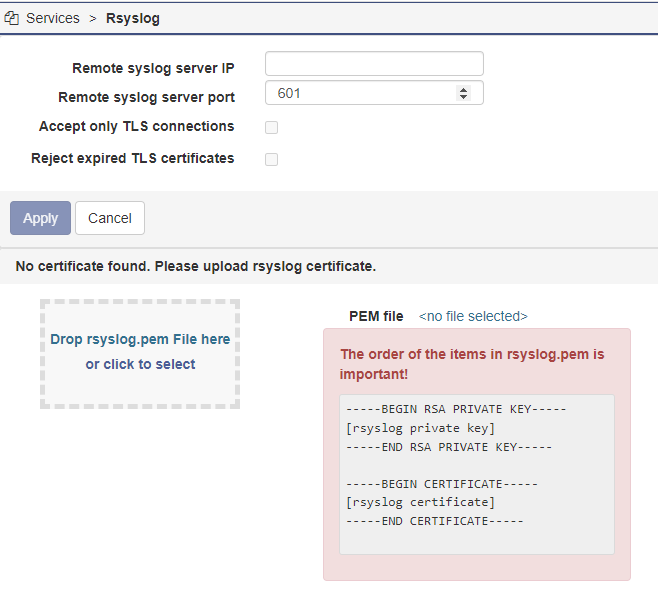Click the Accept only TLS connections label
The width and height of the screenshot is (658, 596).
click(136, 127)
